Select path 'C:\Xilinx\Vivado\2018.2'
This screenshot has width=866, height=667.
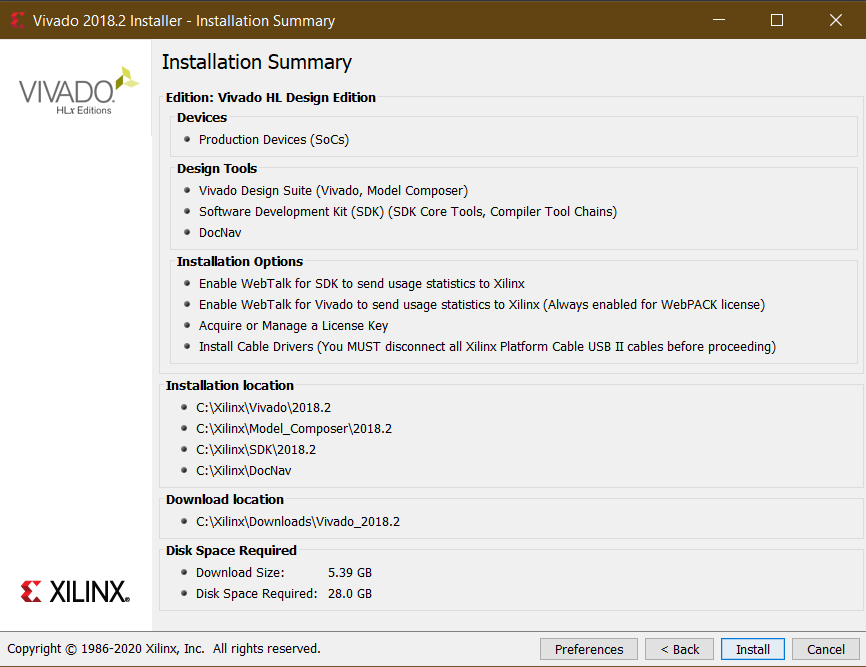(263, 407)
